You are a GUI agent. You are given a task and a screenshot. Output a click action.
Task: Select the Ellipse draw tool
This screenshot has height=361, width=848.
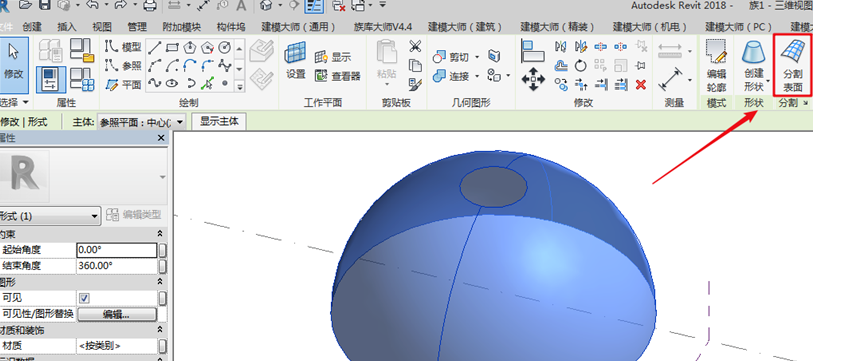173,83
